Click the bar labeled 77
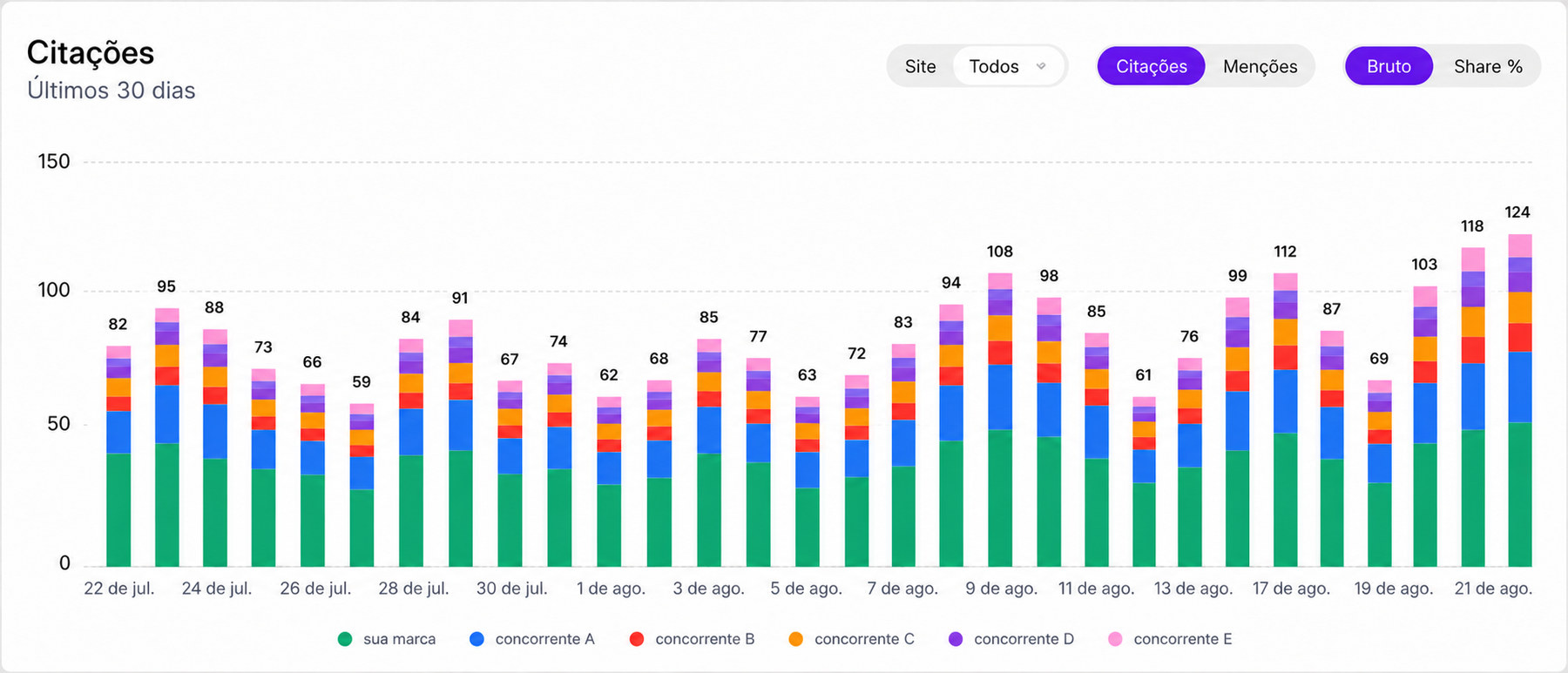 tap(759, 462)
